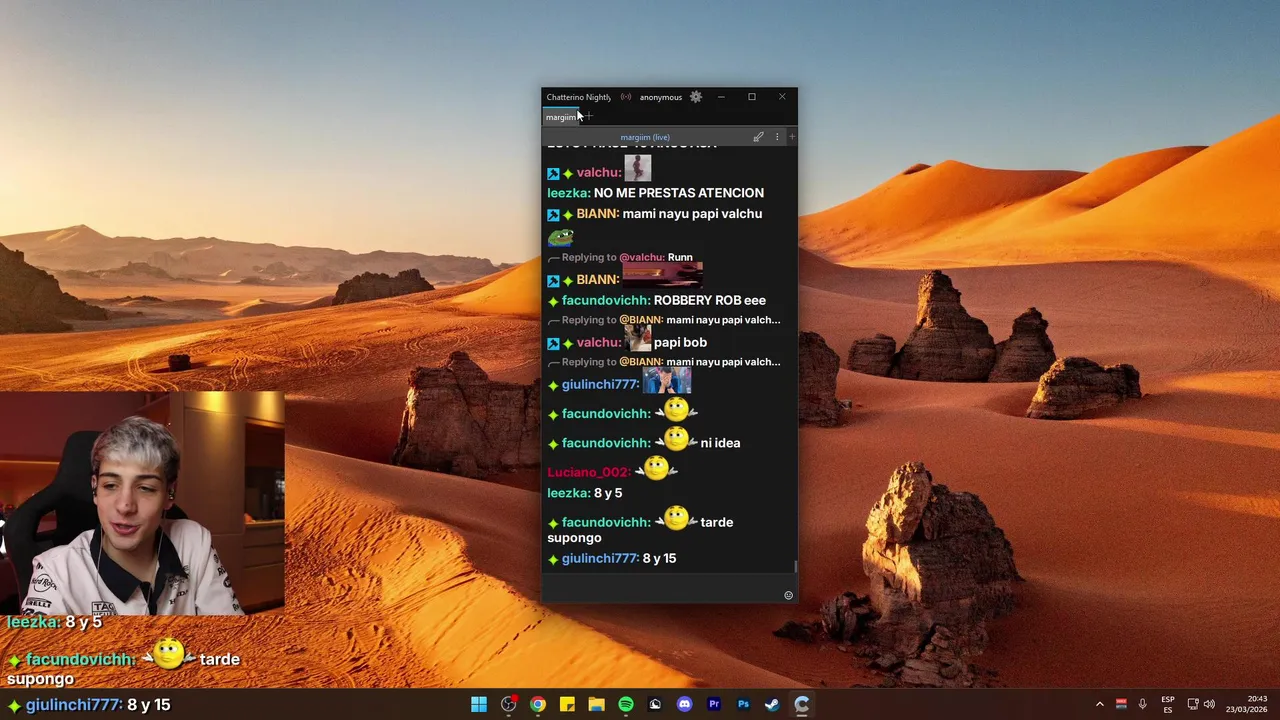1280x720 pixels.
Task: Open Premiere Pro from taskbar
Action: click(x=714, y=704)
